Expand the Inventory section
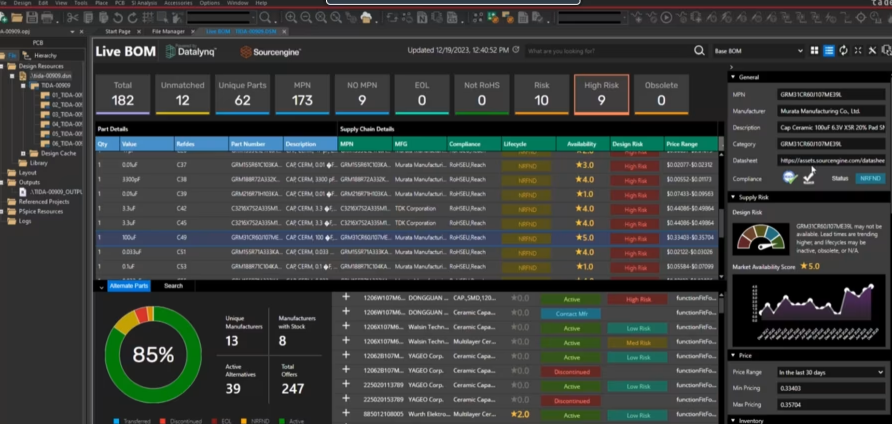The image size is (892, 424). click(733, 421)
